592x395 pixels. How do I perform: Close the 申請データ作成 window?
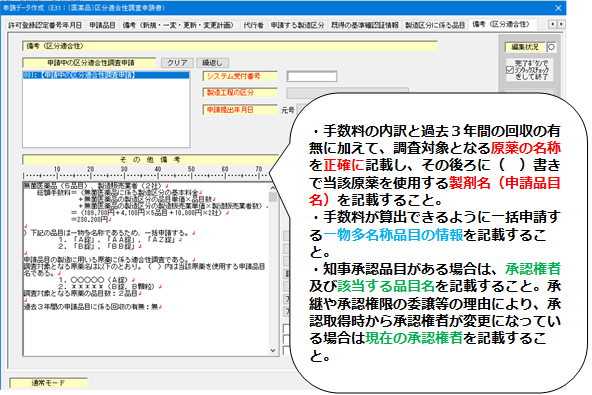(x=558, y=8)
